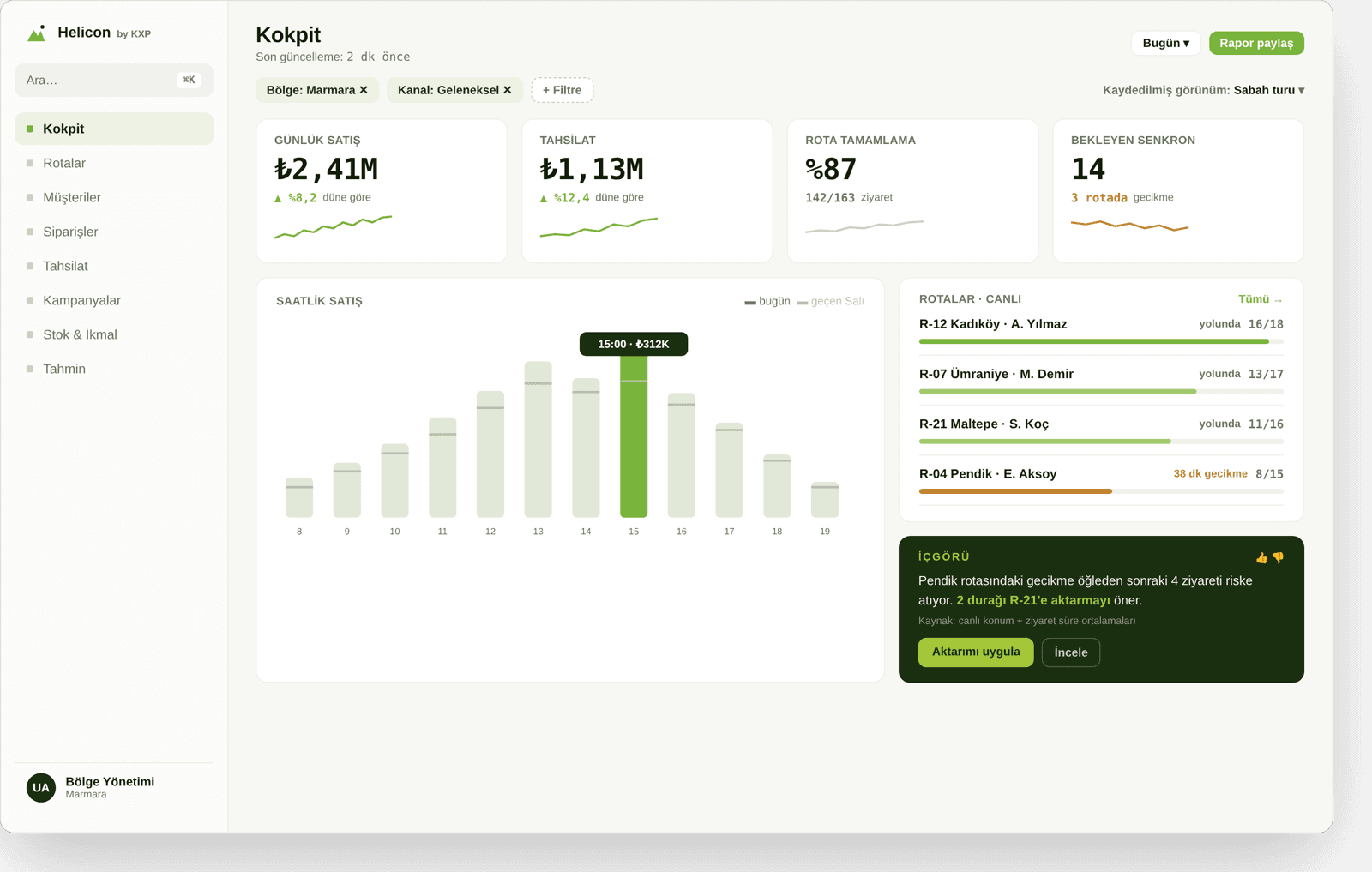Apply transfer with Aktarımı uygula
Image resolution: width=1372 pixels, height=872 pixels.
[x=976, y=652]
